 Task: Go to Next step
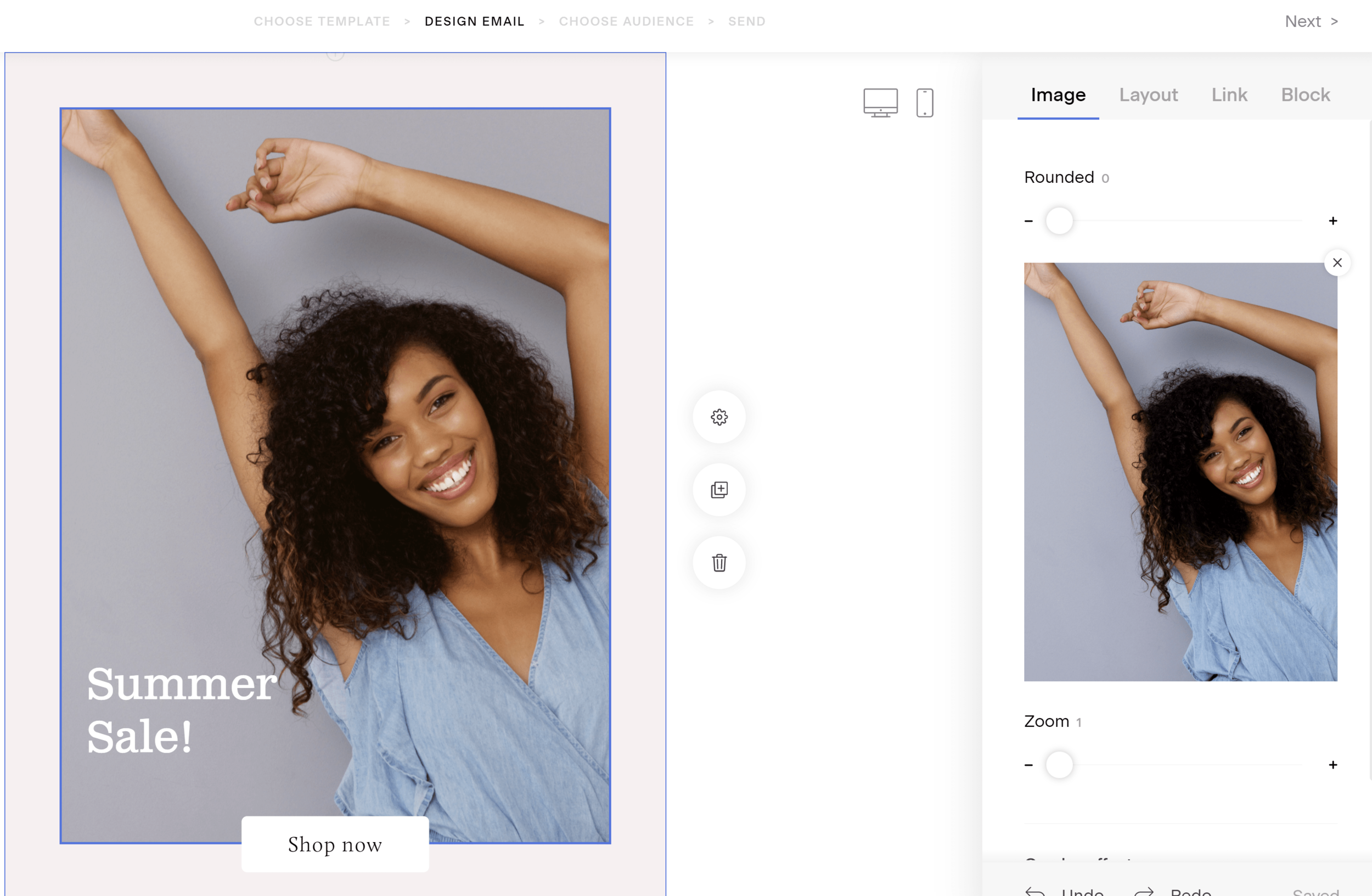point(1311,21)
